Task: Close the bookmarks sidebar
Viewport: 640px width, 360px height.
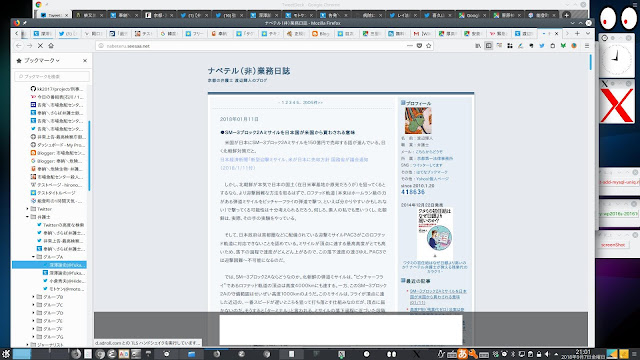Action: [x=85, y=60]
